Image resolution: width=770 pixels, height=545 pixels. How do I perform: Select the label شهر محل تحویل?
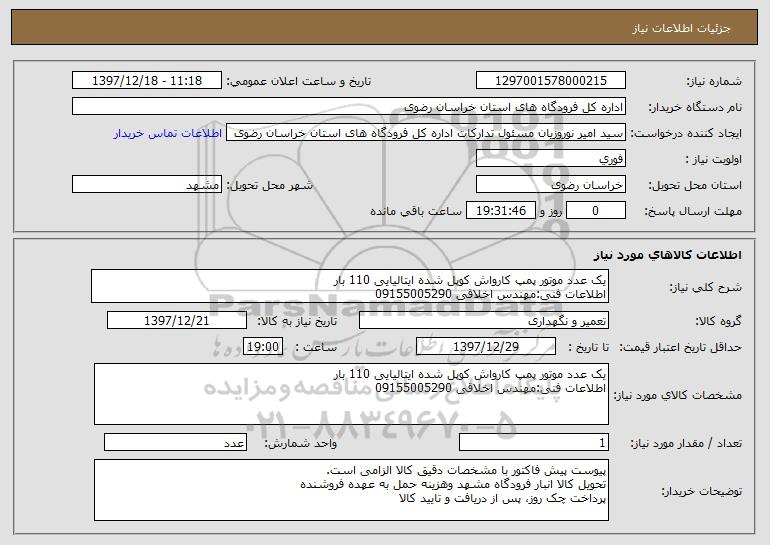tap(269, 185)
